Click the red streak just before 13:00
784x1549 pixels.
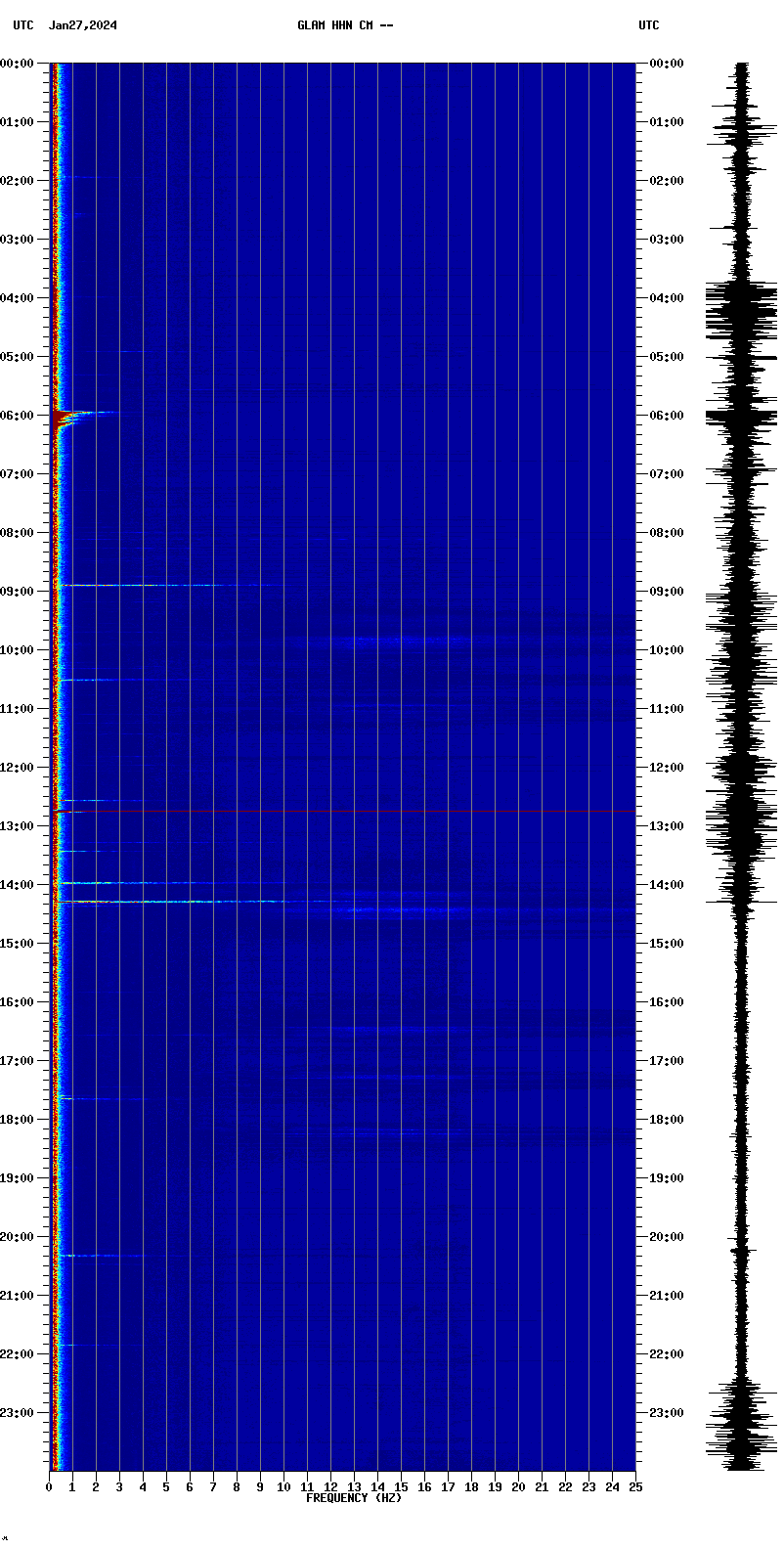point(63,812)
